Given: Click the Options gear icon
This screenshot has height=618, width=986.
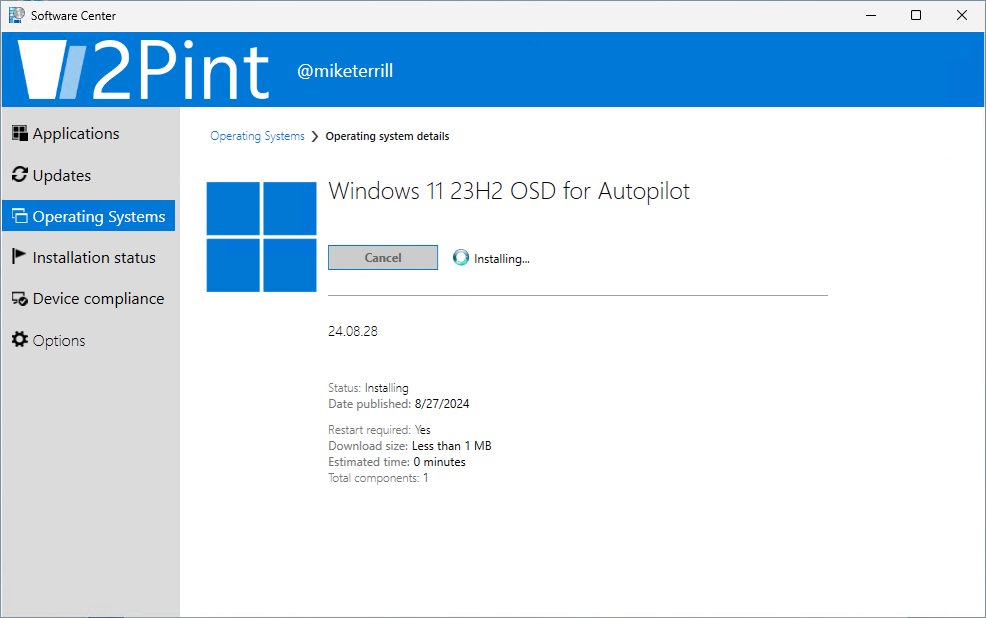Looking at the screenshot, I should [19, 339].
